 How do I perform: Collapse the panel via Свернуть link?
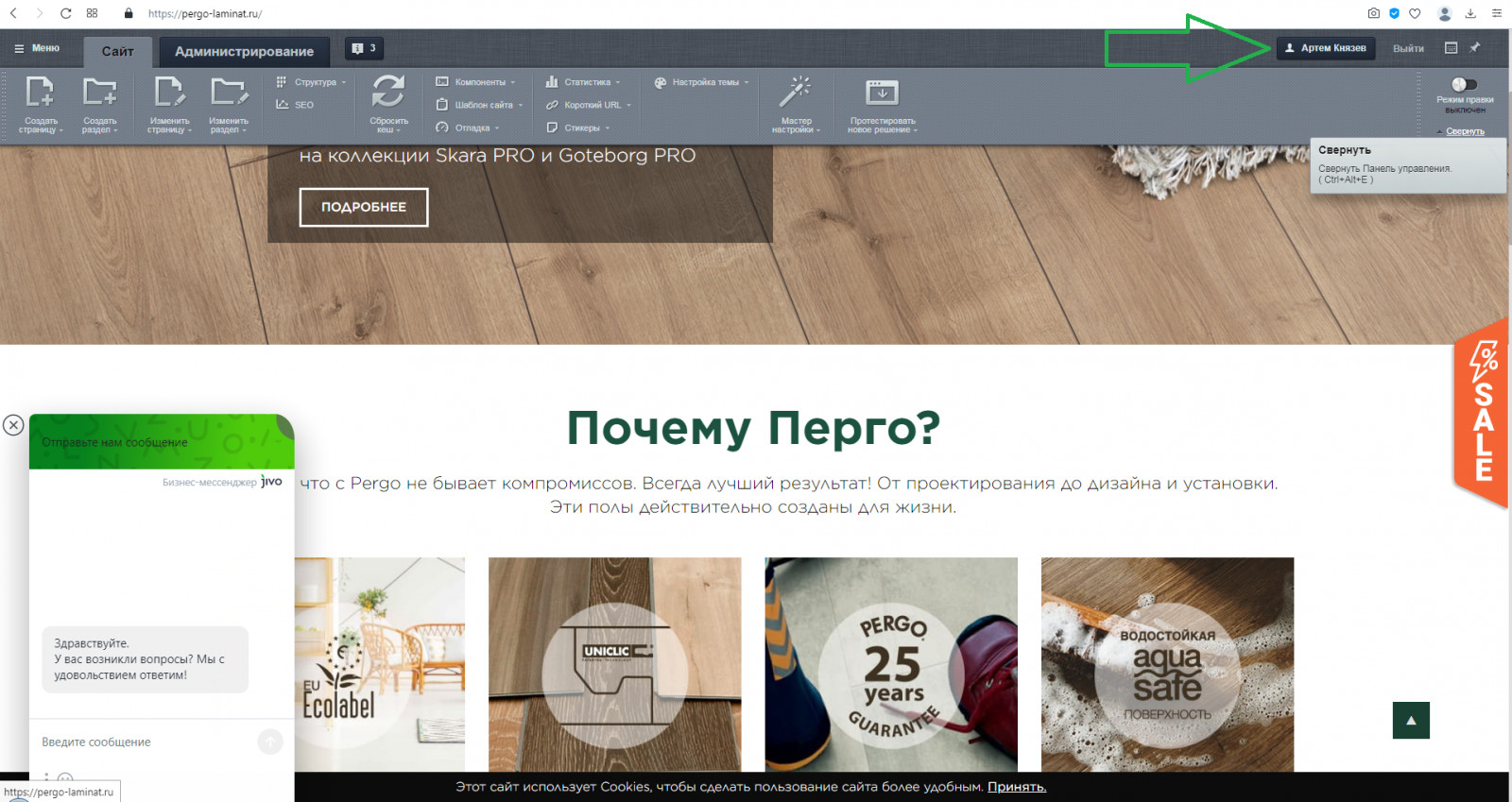(x=1465, y=131)
